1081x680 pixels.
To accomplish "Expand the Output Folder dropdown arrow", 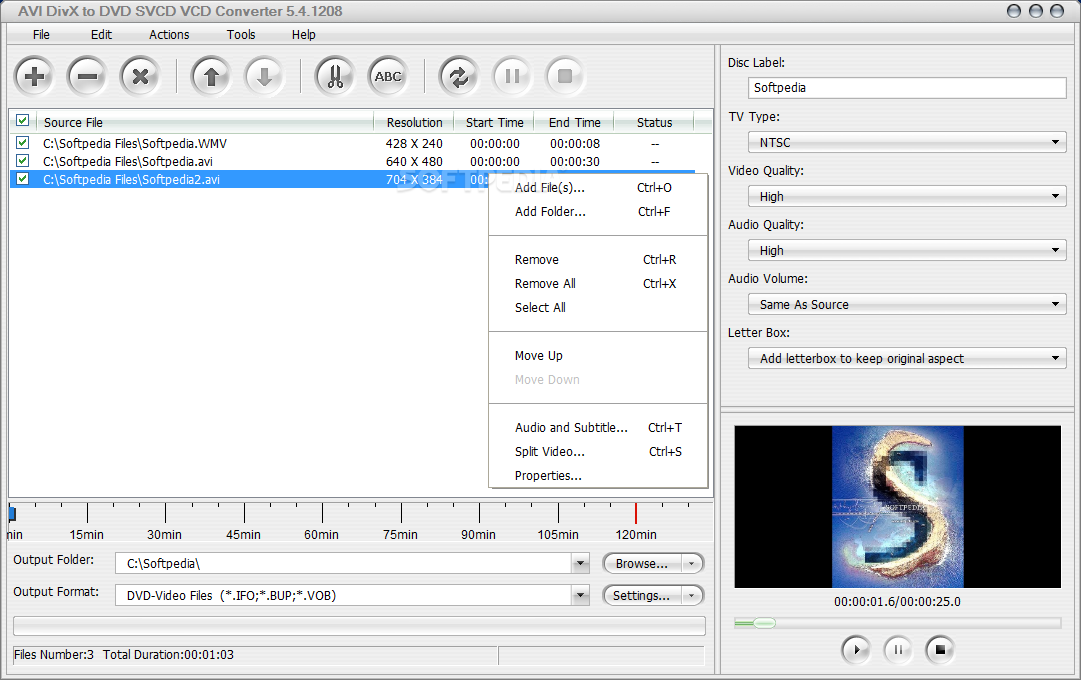I will click(580, 563).
